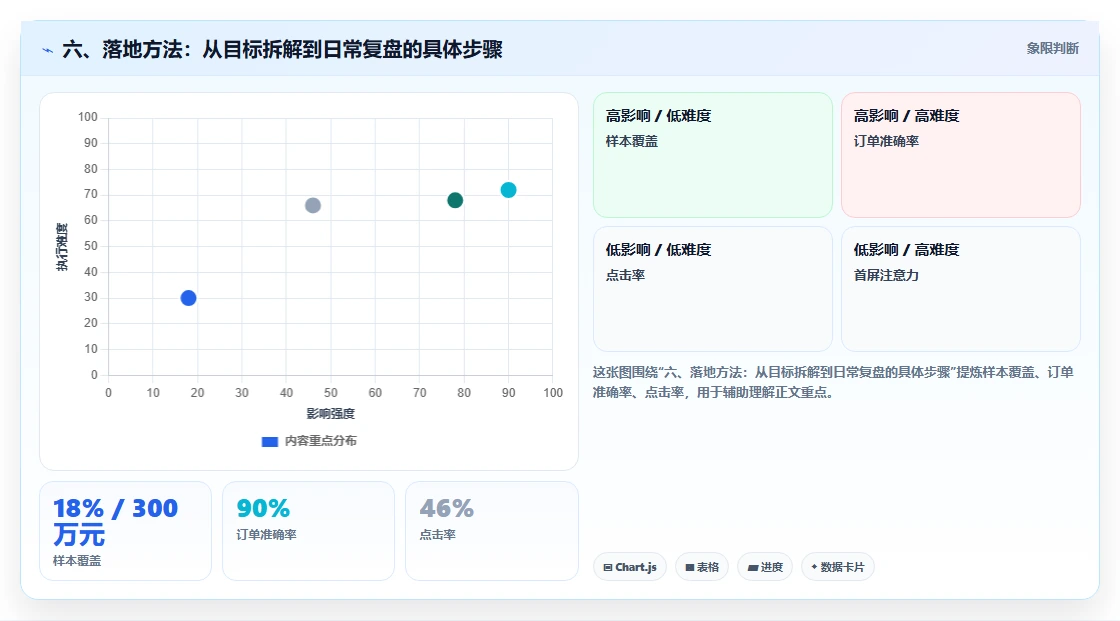
Task: Select the 高影响 / 高难度 quadrant card
Action: (961, 155)
